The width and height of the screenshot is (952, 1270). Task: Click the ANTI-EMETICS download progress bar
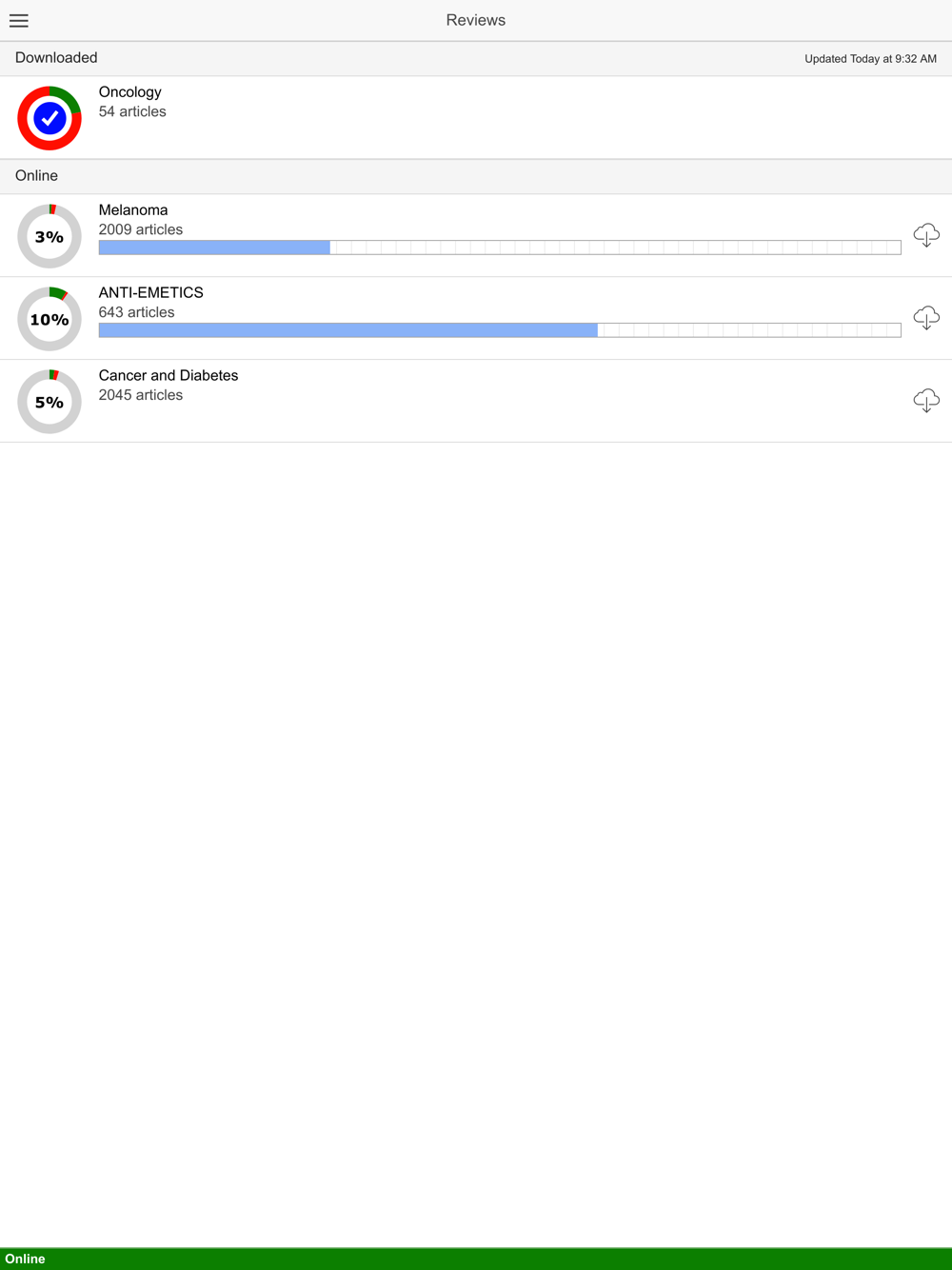(x=500, y=330)
